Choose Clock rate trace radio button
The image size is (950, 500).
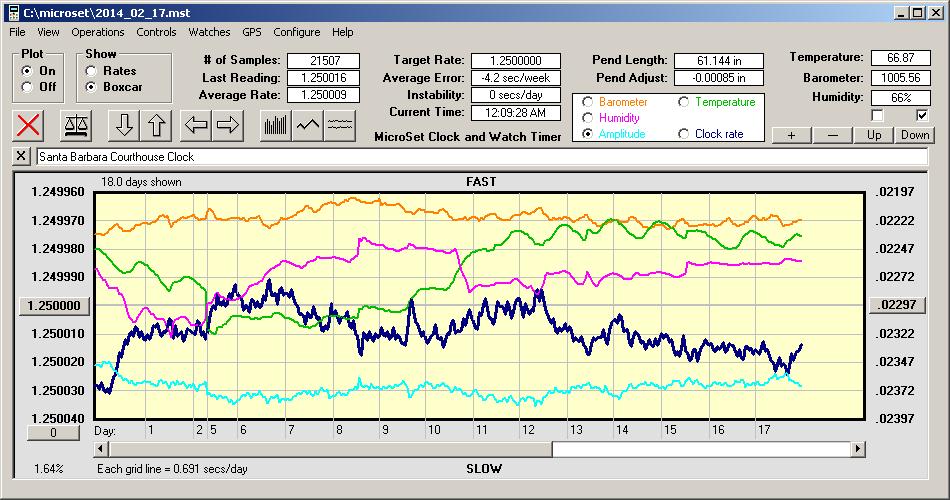tap(683, 134)
